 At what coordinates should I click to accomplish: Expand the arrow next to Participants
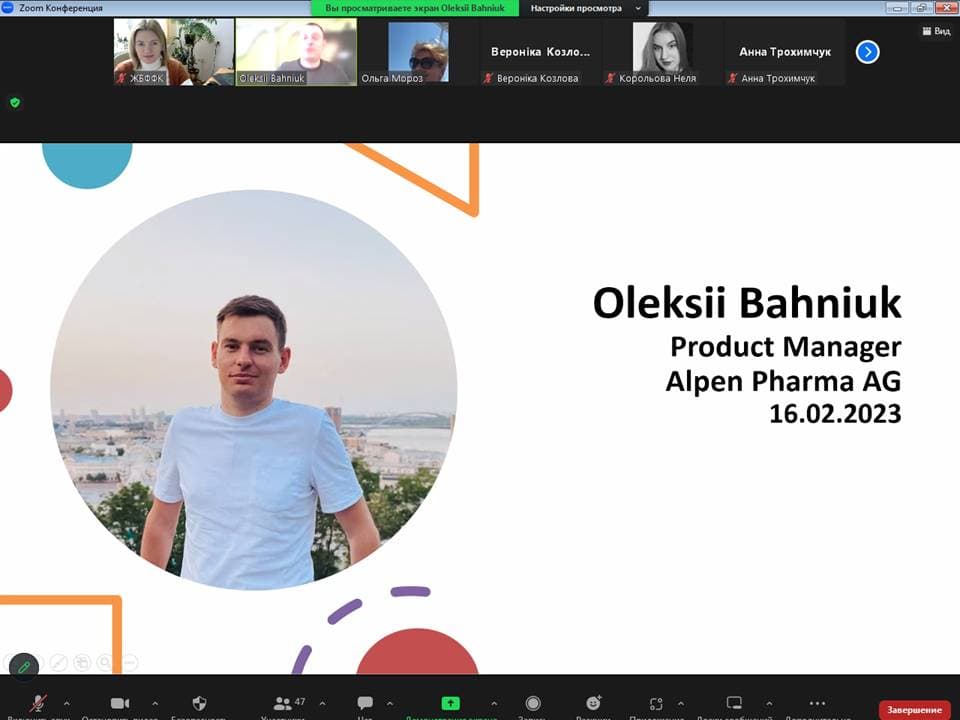coord(323,703)
